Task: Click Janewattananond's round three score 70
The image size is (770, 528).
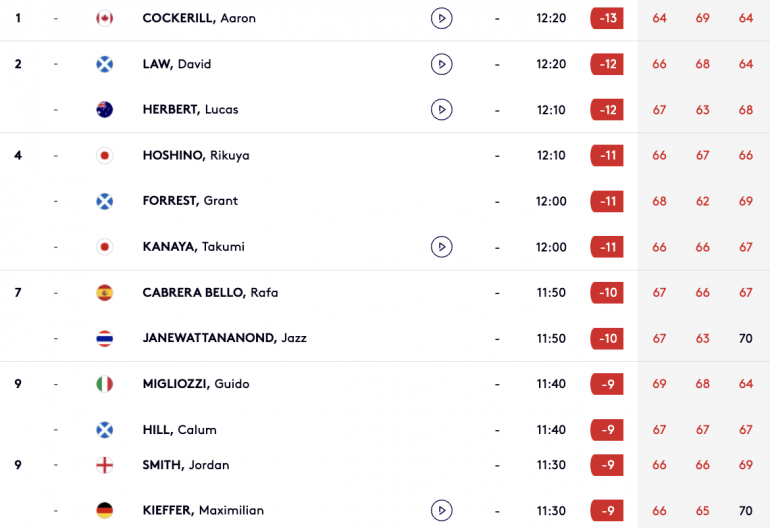Action: point(745,338)
